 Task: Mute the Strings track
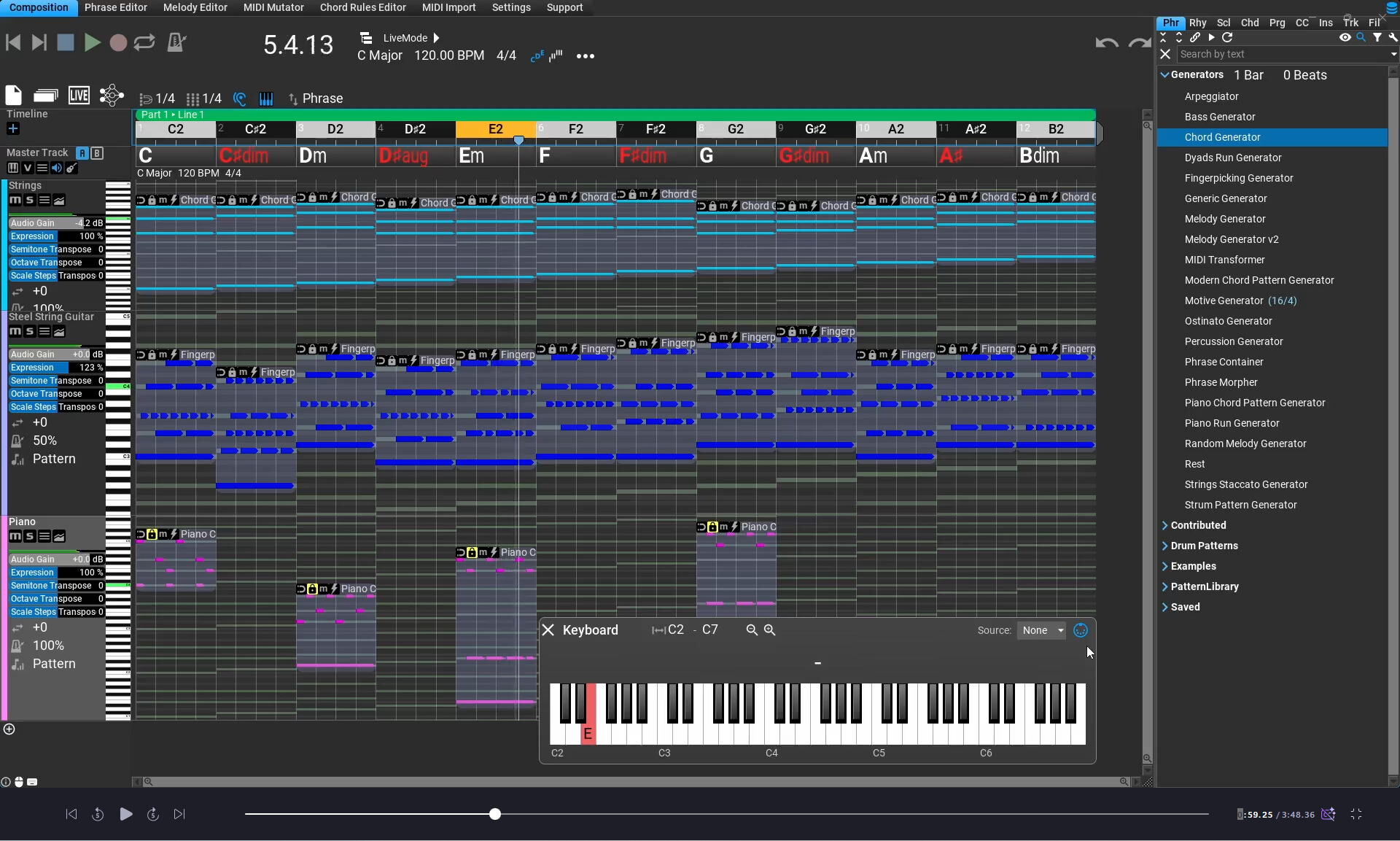(15, 200)
